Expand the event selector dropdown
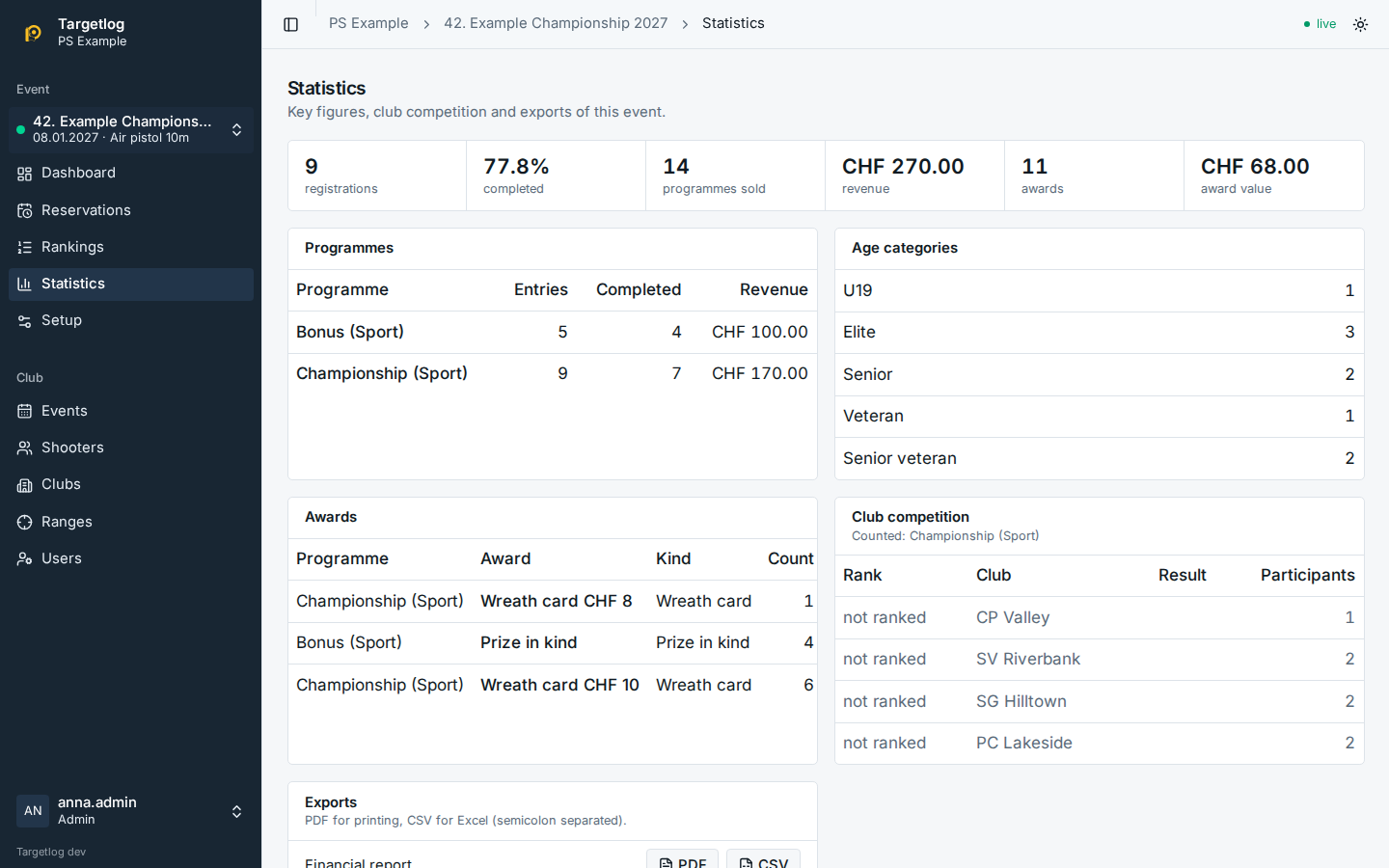 131,129
